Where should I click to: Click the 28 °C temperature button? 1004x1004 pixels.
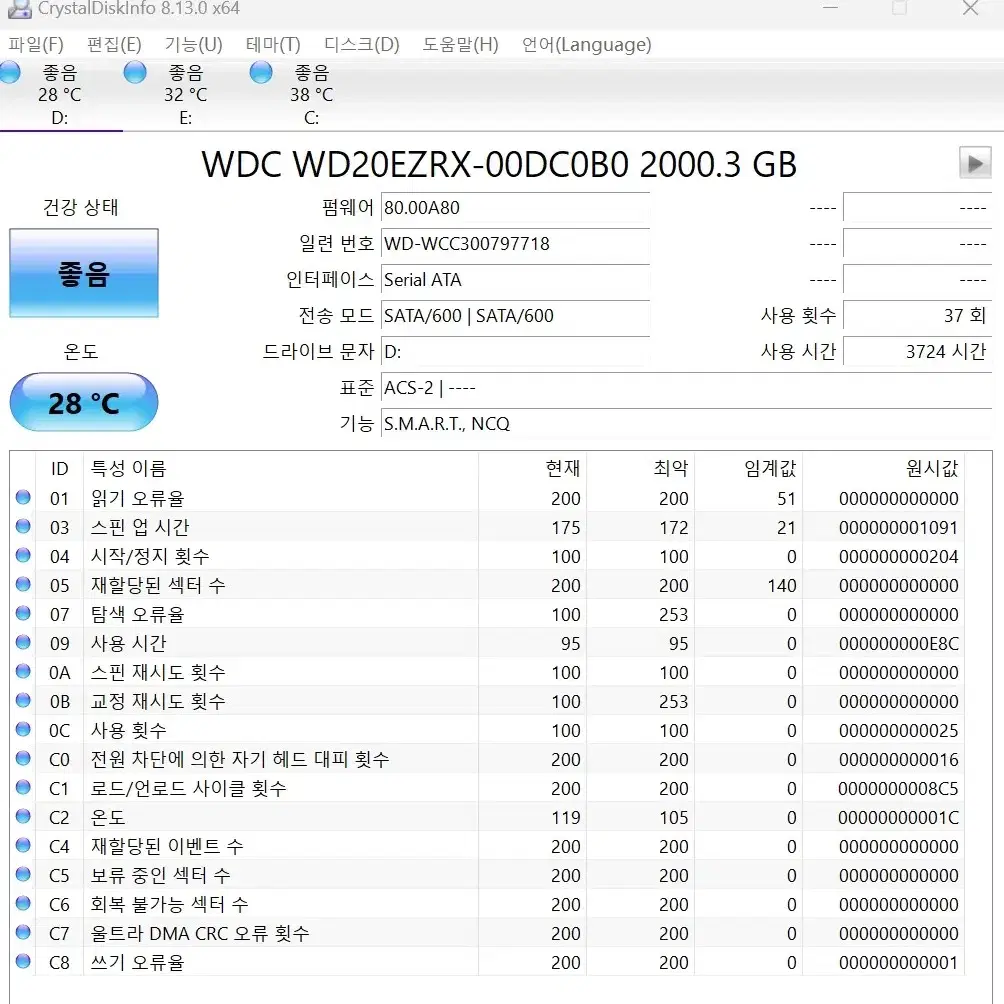[84, 403]
